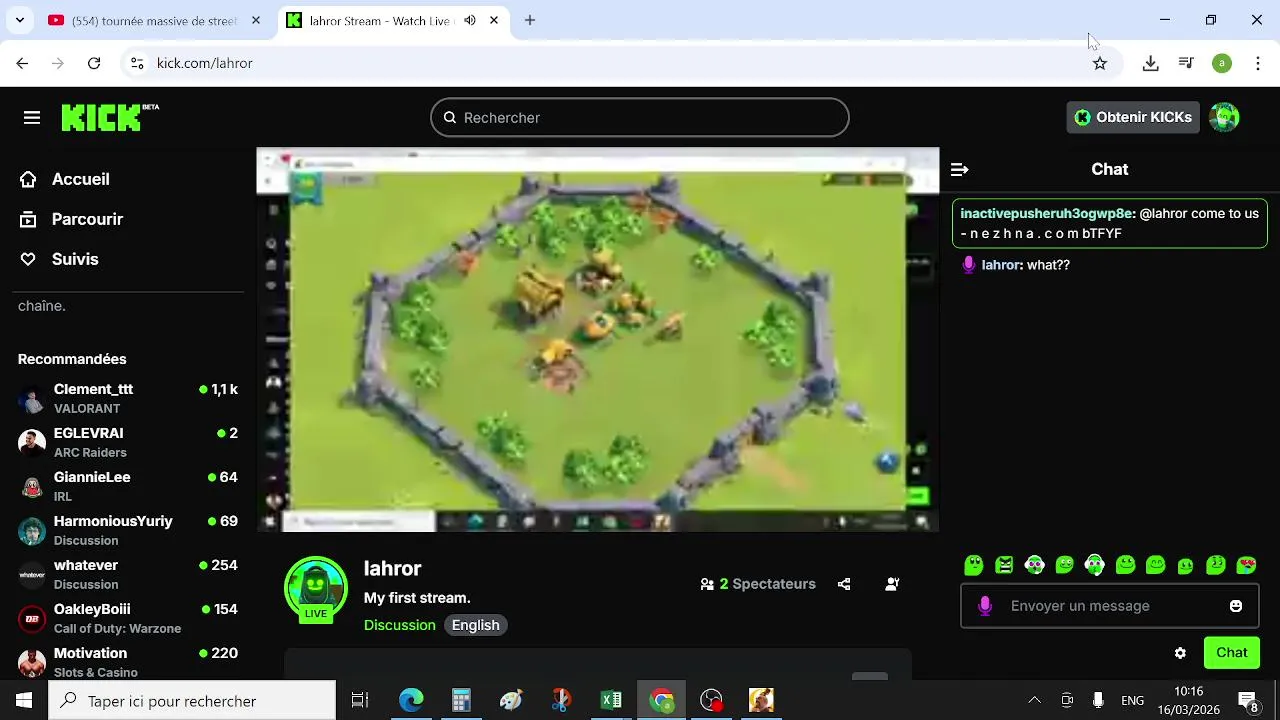Screen dimensions: 1280x720
Task: Close the lahror Stream tab
Action: 494,20
